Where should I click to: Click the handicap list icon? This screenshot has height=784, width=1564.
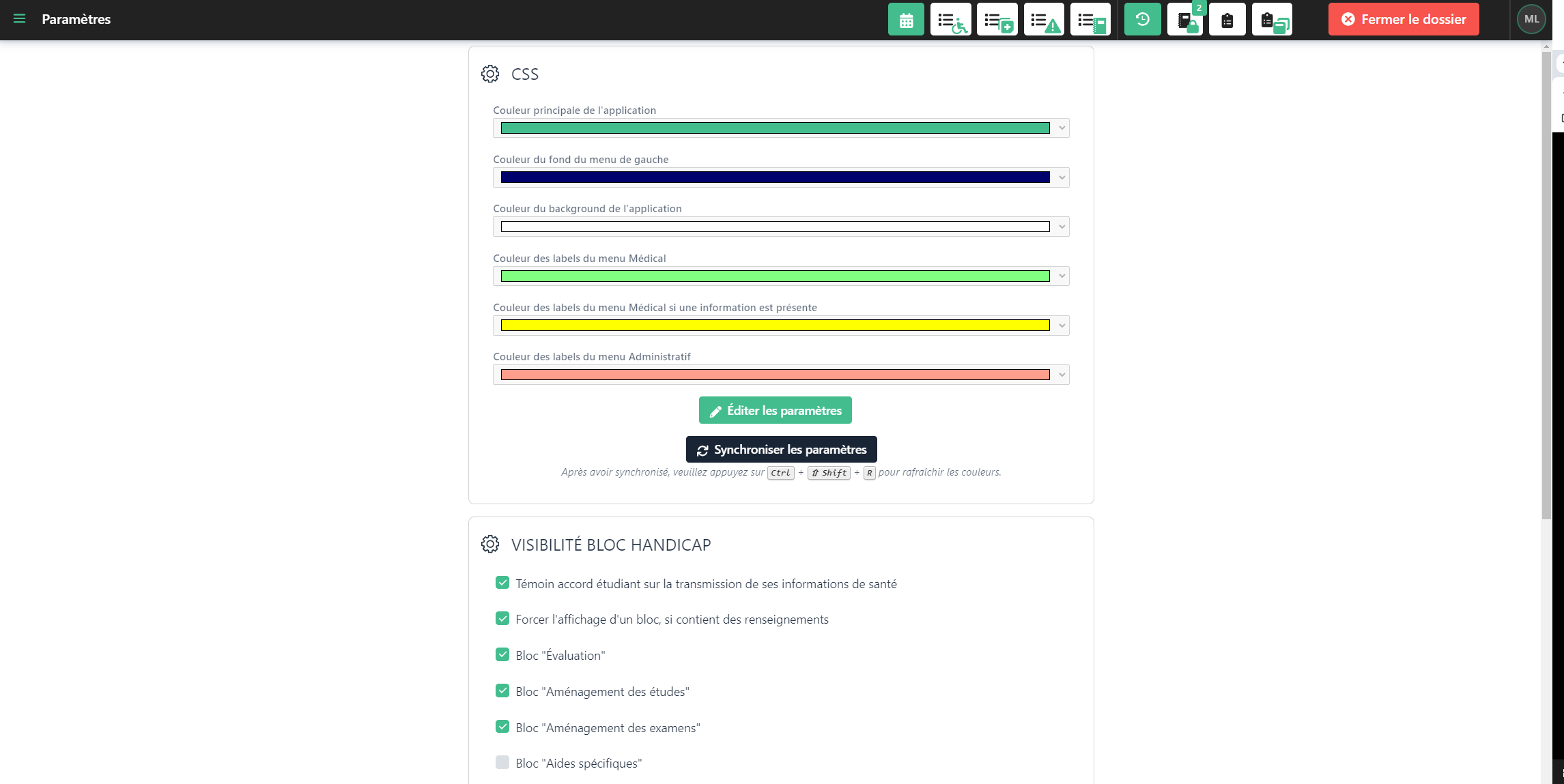(x=950, y=20)
